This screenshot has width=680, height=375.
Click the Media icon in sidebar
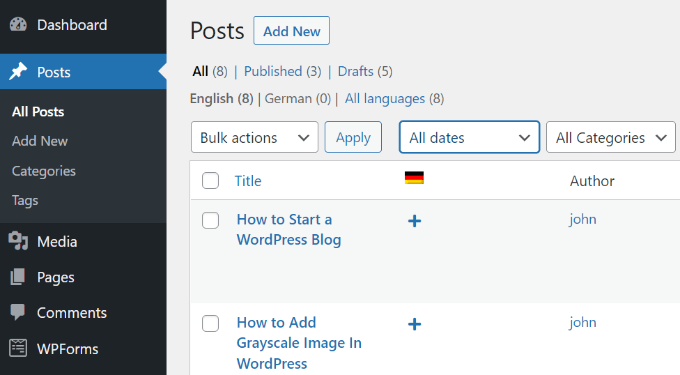tap(18, 241)
